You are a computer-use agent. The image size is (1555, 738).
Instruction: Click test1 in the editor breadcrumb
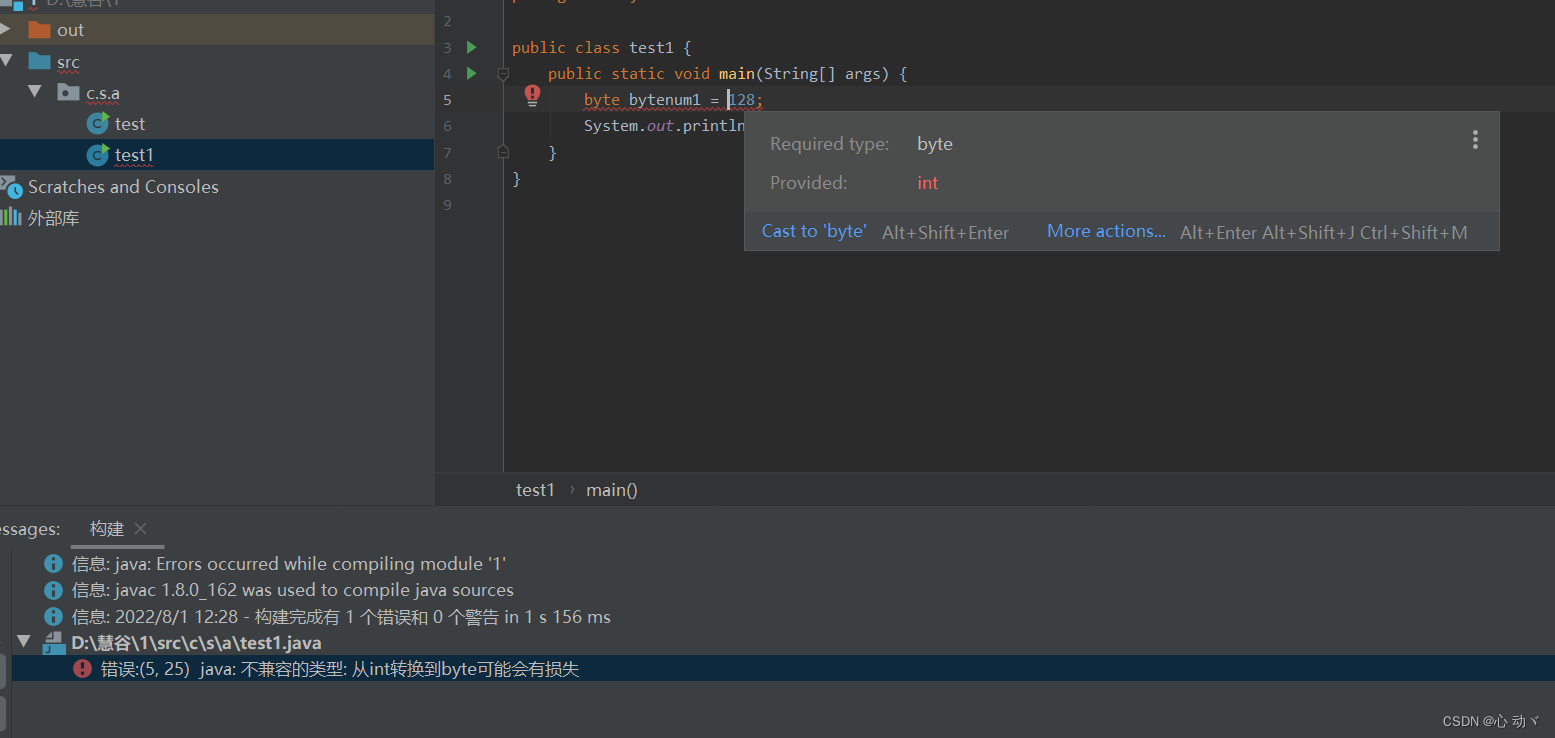click(535, 490)
